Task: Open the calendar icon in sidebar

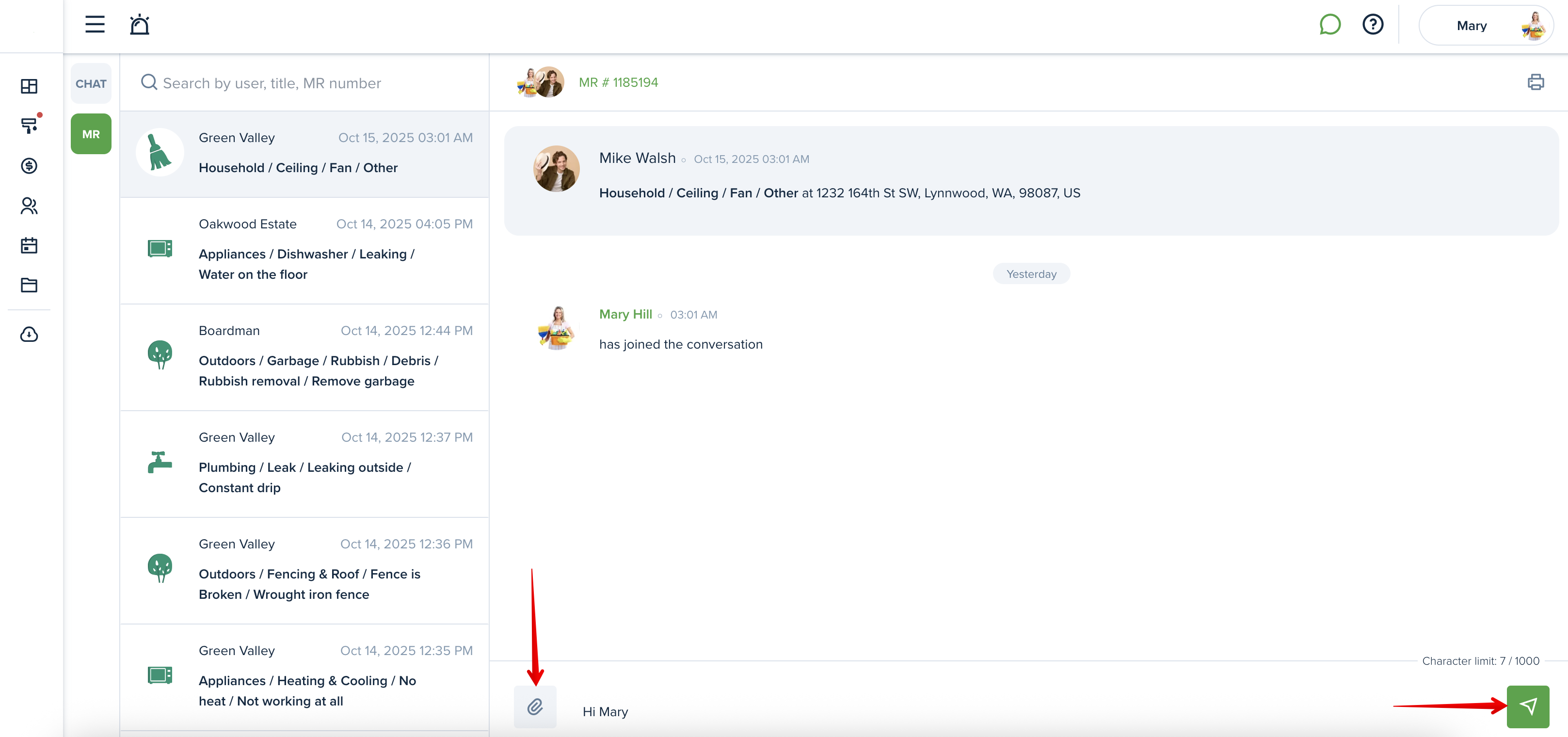Action: pos(29,245)
